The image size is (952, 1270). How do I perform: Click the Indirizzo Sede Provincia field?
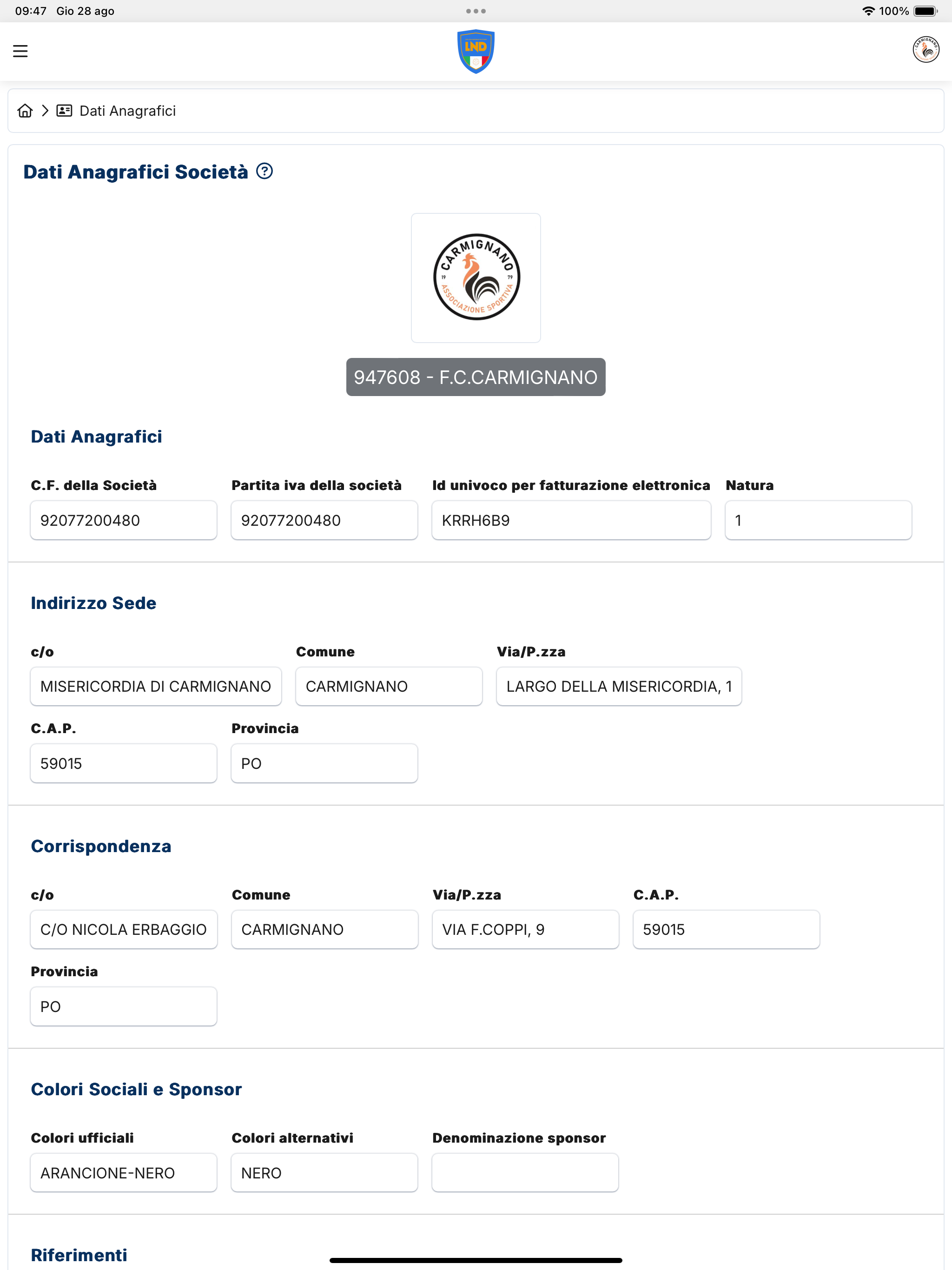click(x=324, y=763)
